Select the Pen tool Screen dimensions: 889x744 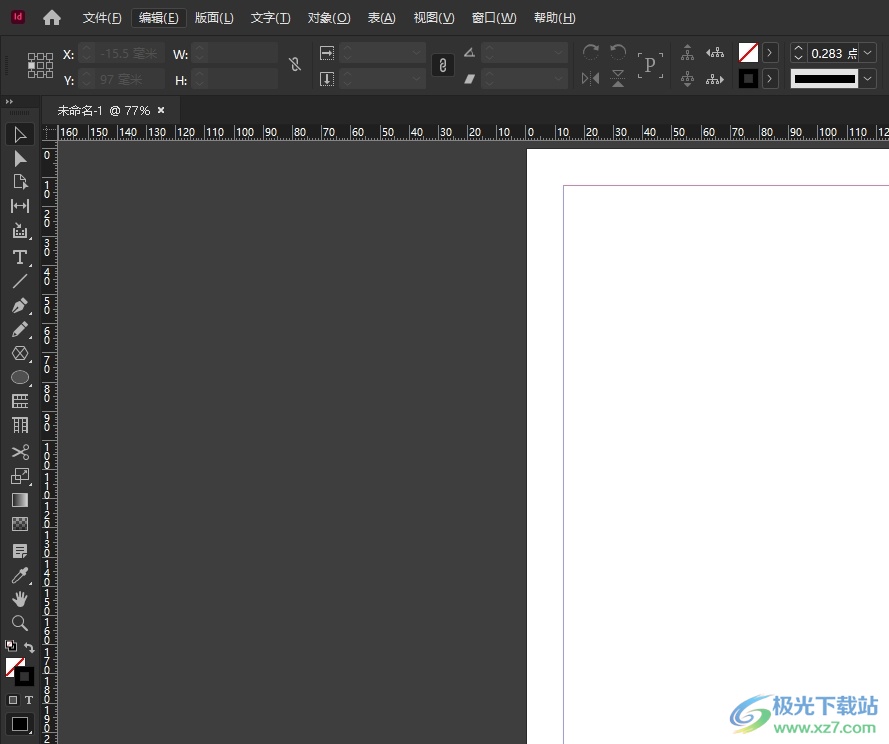20,306
